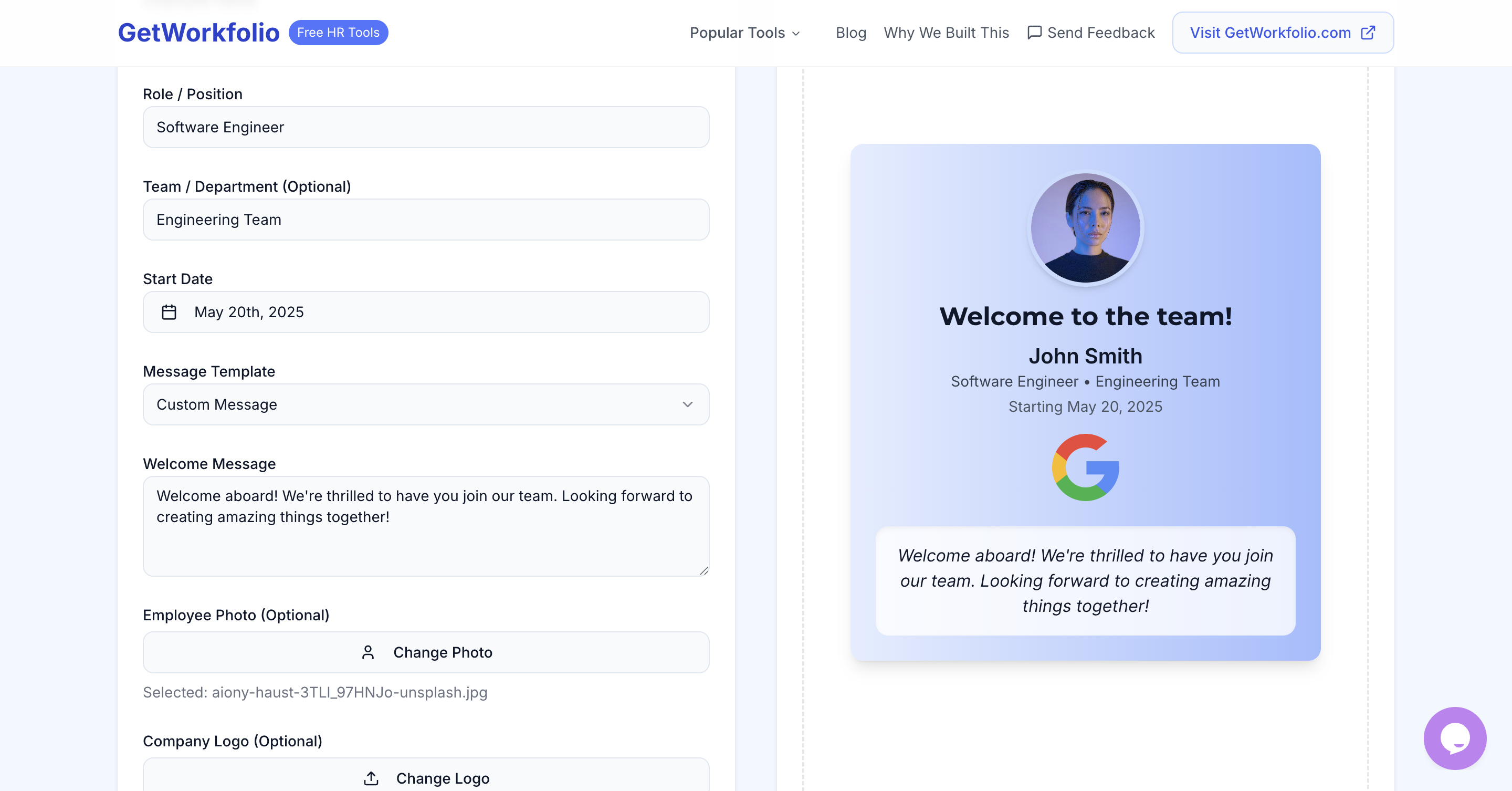Open the Start Date picker
Image resolution: width=1512 pixels, height=791 pixels.
[426, 312]
